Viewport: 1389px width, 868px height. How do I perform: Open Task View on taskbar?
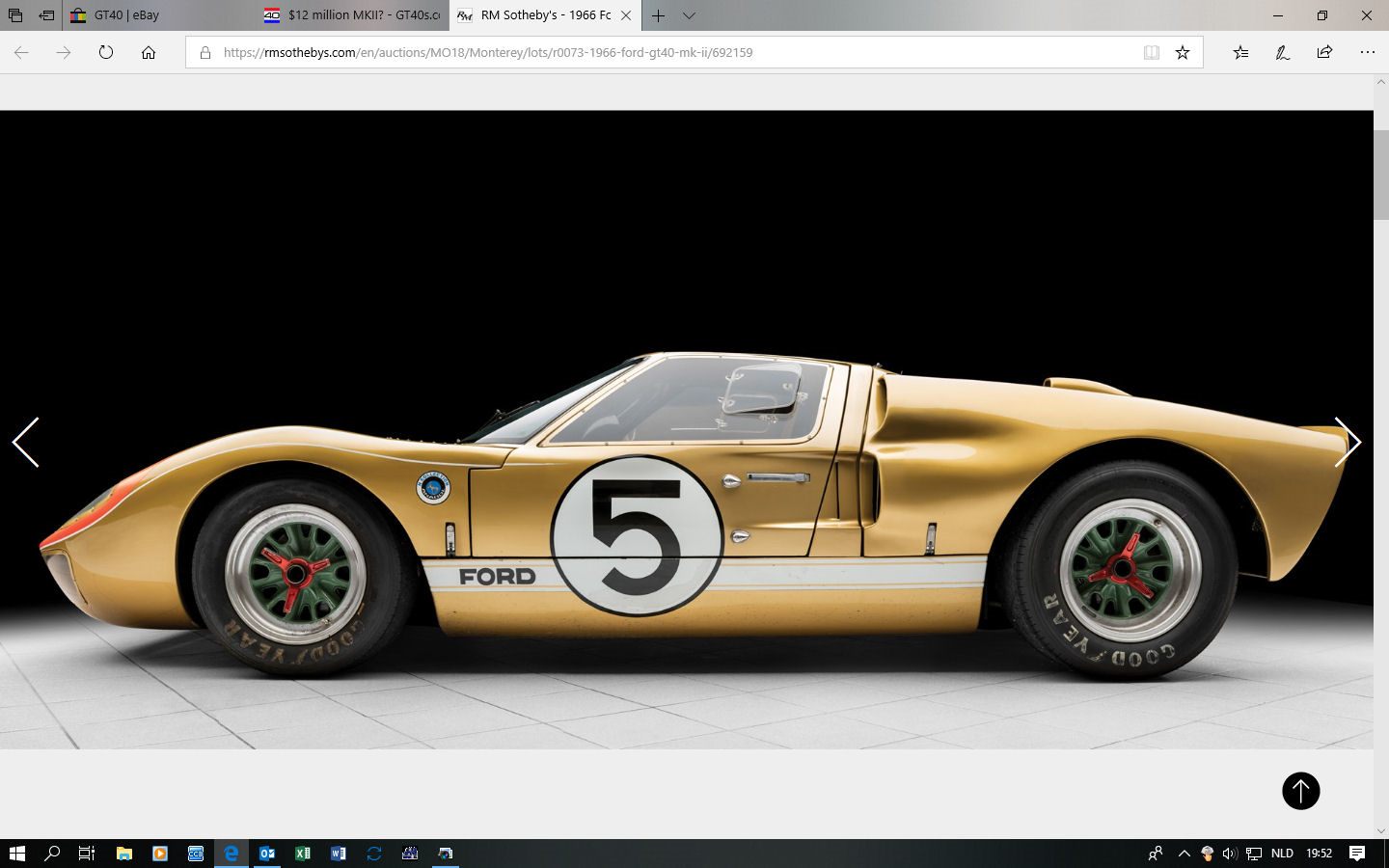coord(87,853)
